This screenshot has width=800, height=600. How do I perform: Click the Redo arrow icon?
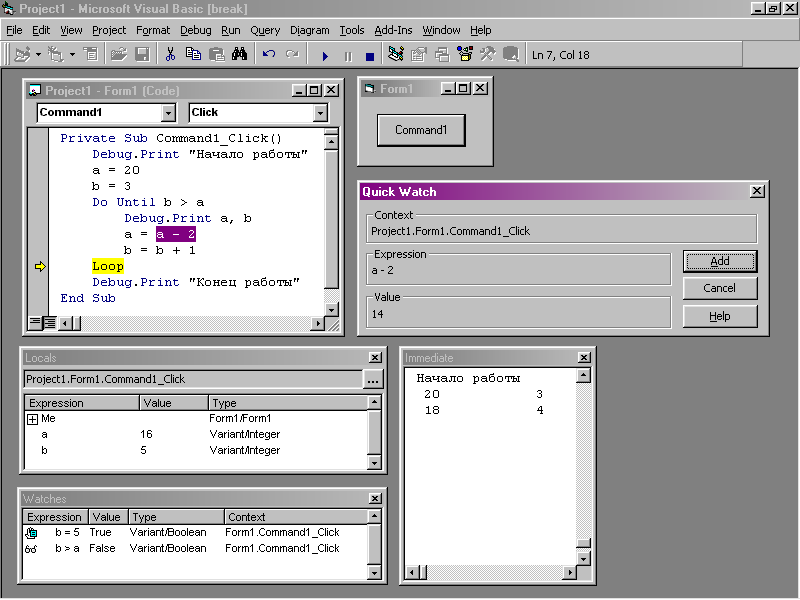(292, 54)
